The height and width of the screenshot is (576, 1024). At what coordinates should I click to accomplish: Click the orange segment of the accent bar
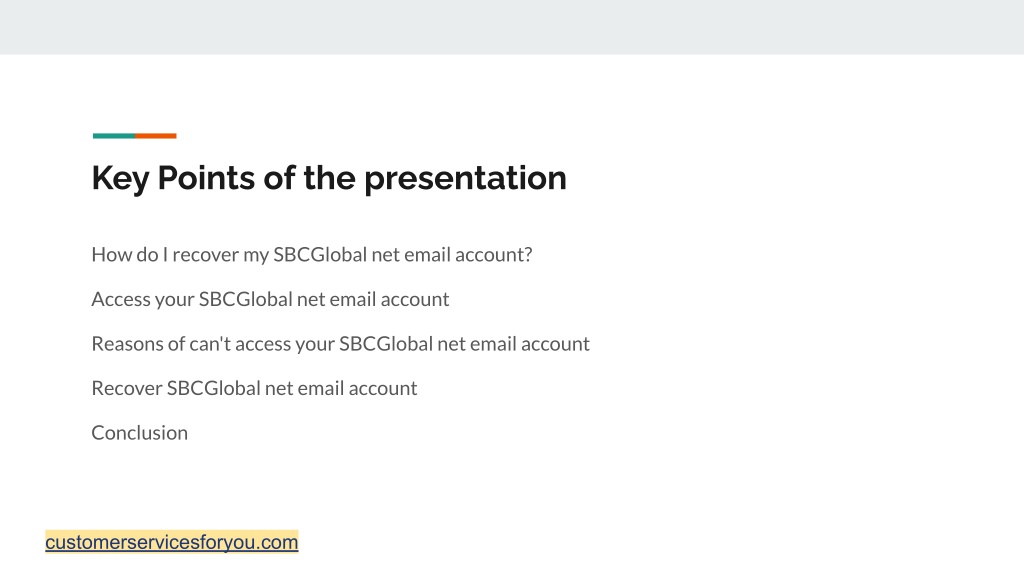tap(156, 136)
